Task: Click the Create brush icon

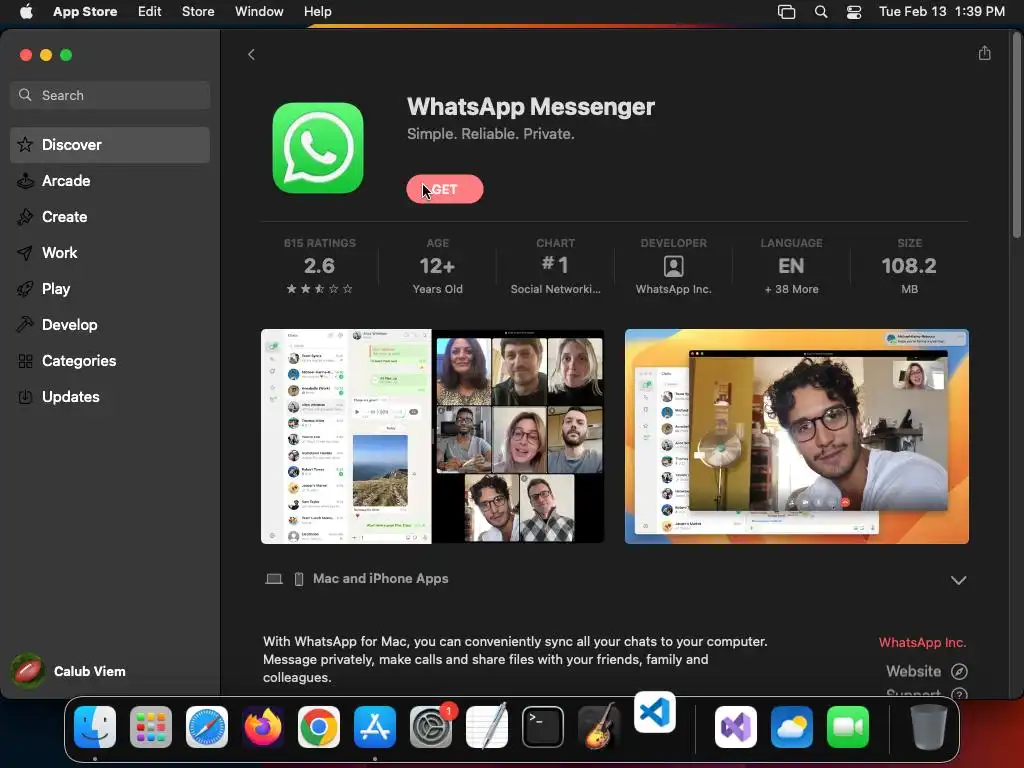Action: point(25,217)
